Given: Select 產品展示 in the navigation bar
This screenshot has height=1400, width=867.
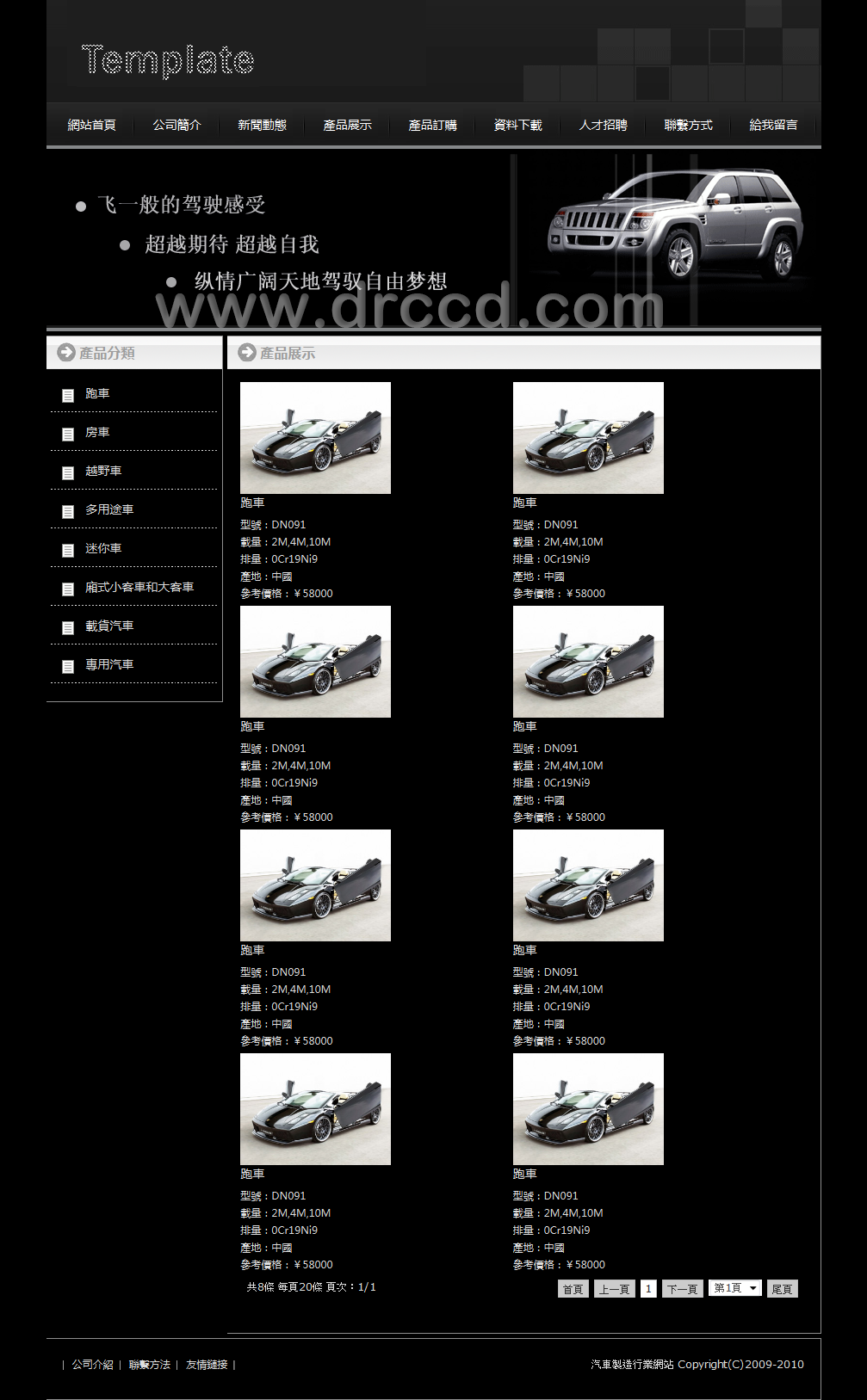Looking at the screenshot, I should [x=348, y=126].
